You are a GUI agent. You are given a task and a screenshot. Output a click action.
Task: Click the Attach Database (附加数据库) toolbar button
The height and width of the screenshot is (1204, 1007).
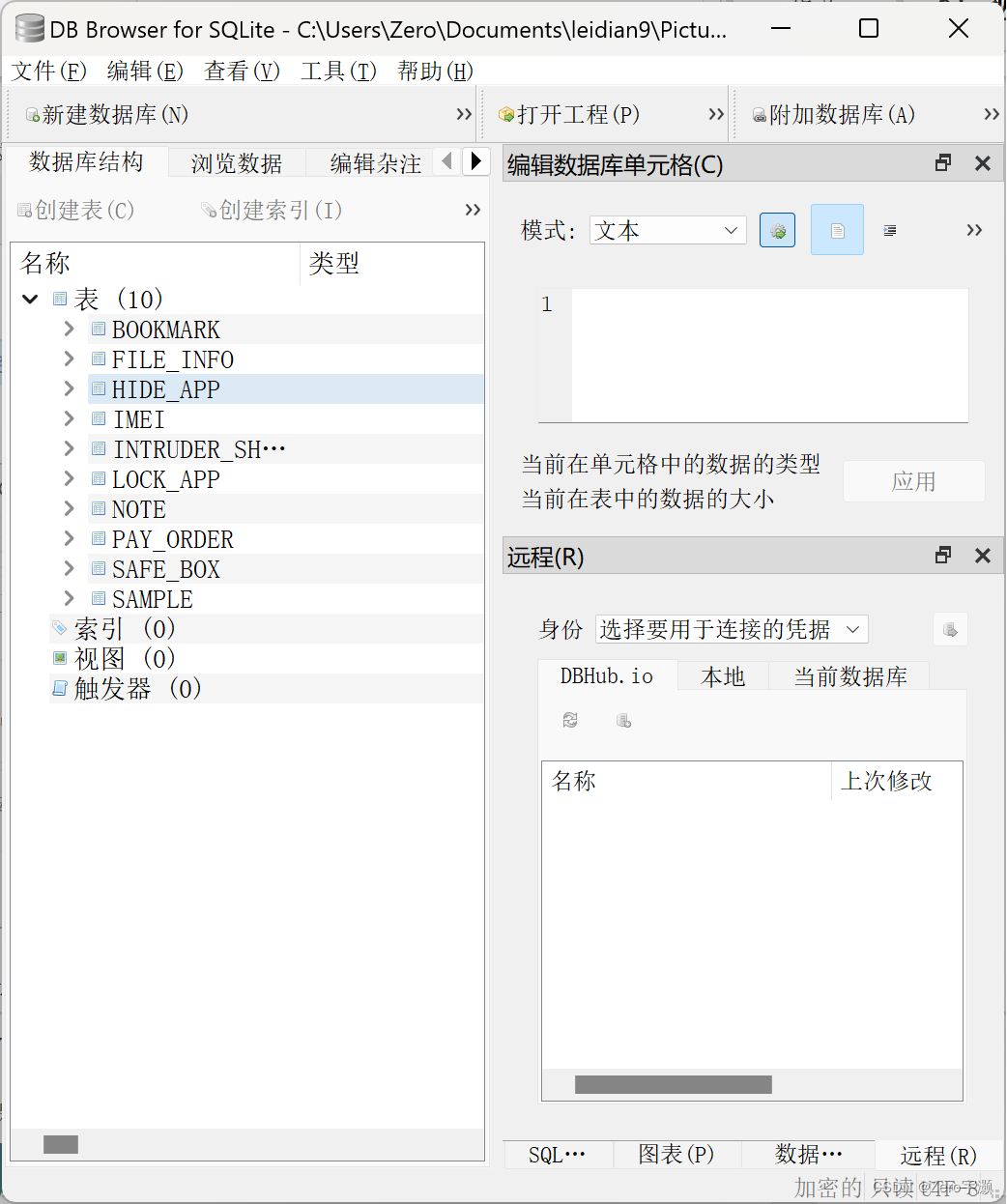(834, 115)
